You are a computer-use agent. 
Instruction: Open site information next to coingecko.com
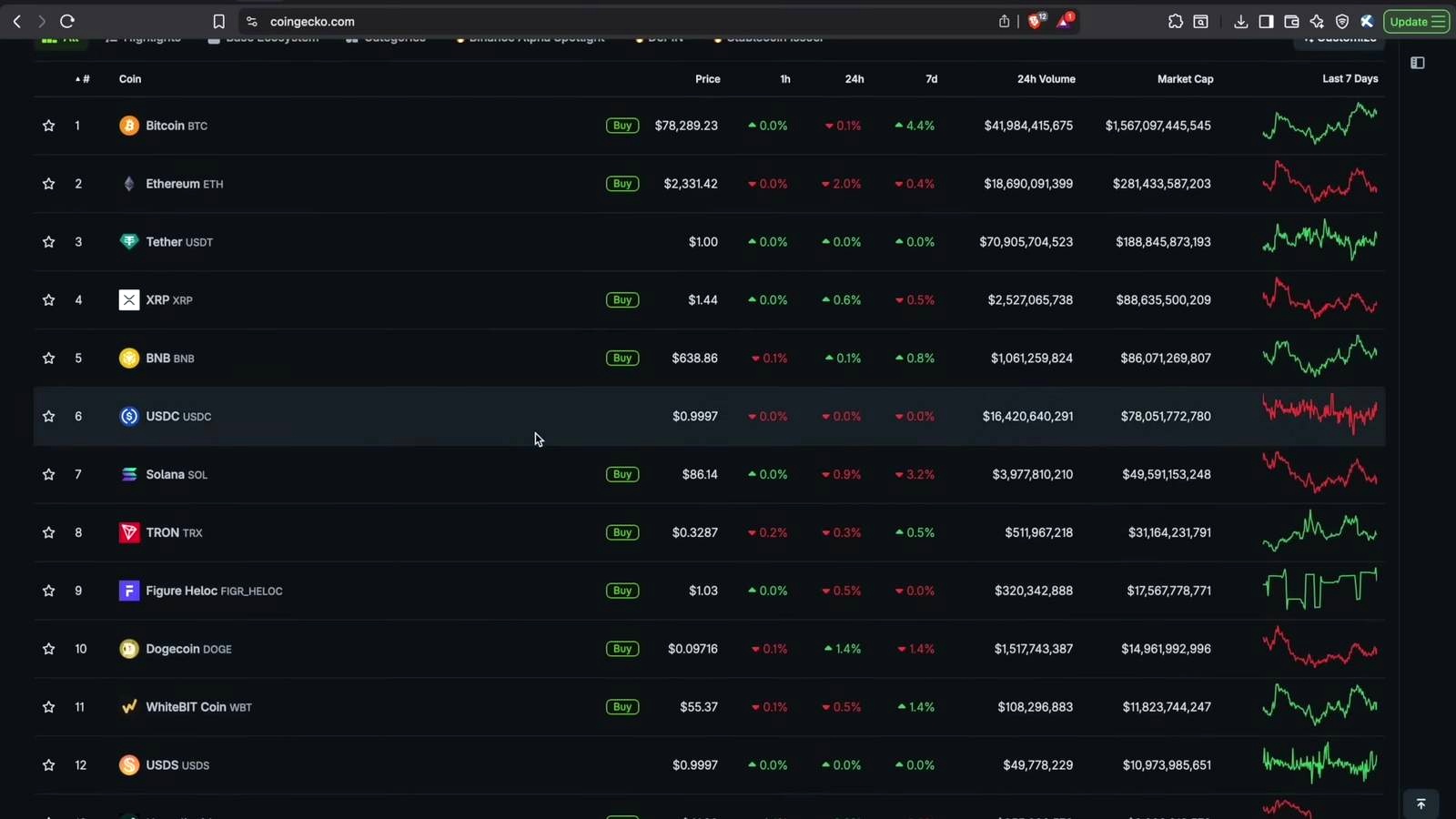click(252, 22)
